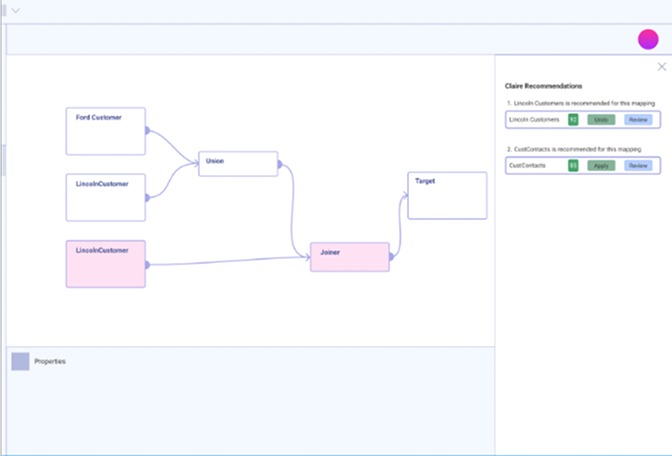Click the Union node input arrow
The image size is (672, 456).
click(x=196, y=163)
